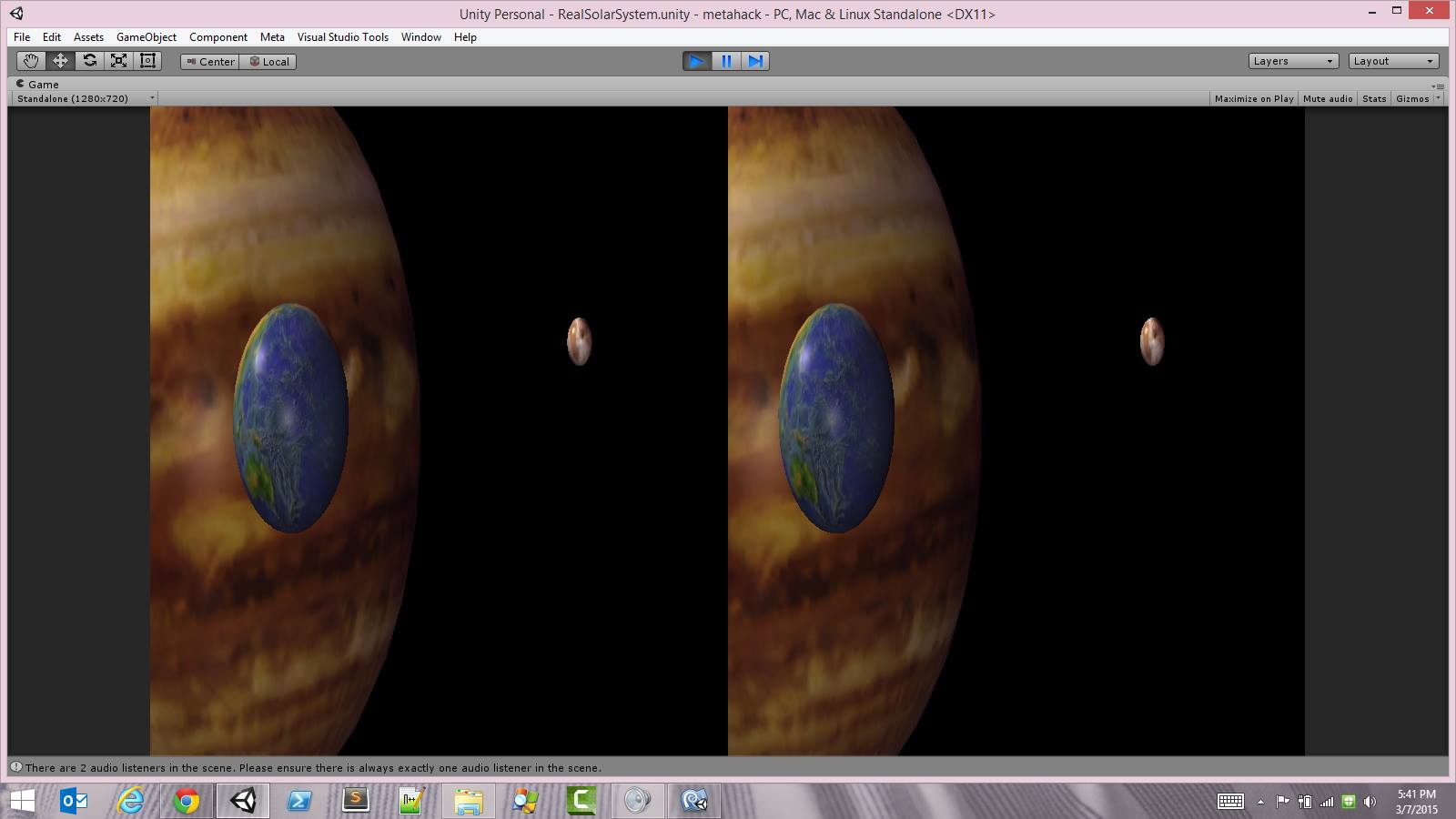Stop play mode with the Play button
This screenshot has height=819, width=1456.
[x=697, y=61]
